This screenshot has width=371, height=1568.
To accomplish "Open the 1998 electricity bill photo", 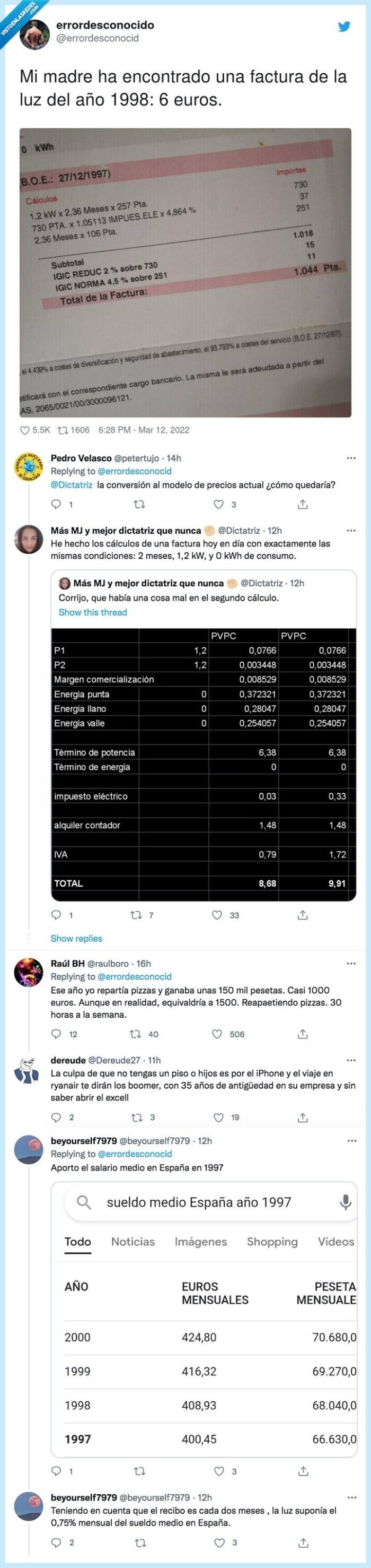I will tap(185, 272).
